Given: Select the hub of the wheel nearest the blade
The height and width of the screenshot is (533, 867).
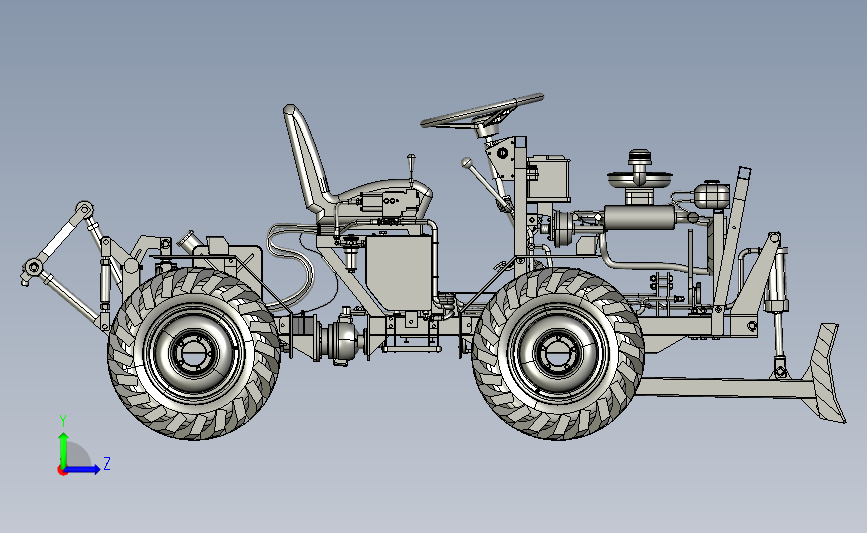Looking at the screenshot, I should (557, 353).
